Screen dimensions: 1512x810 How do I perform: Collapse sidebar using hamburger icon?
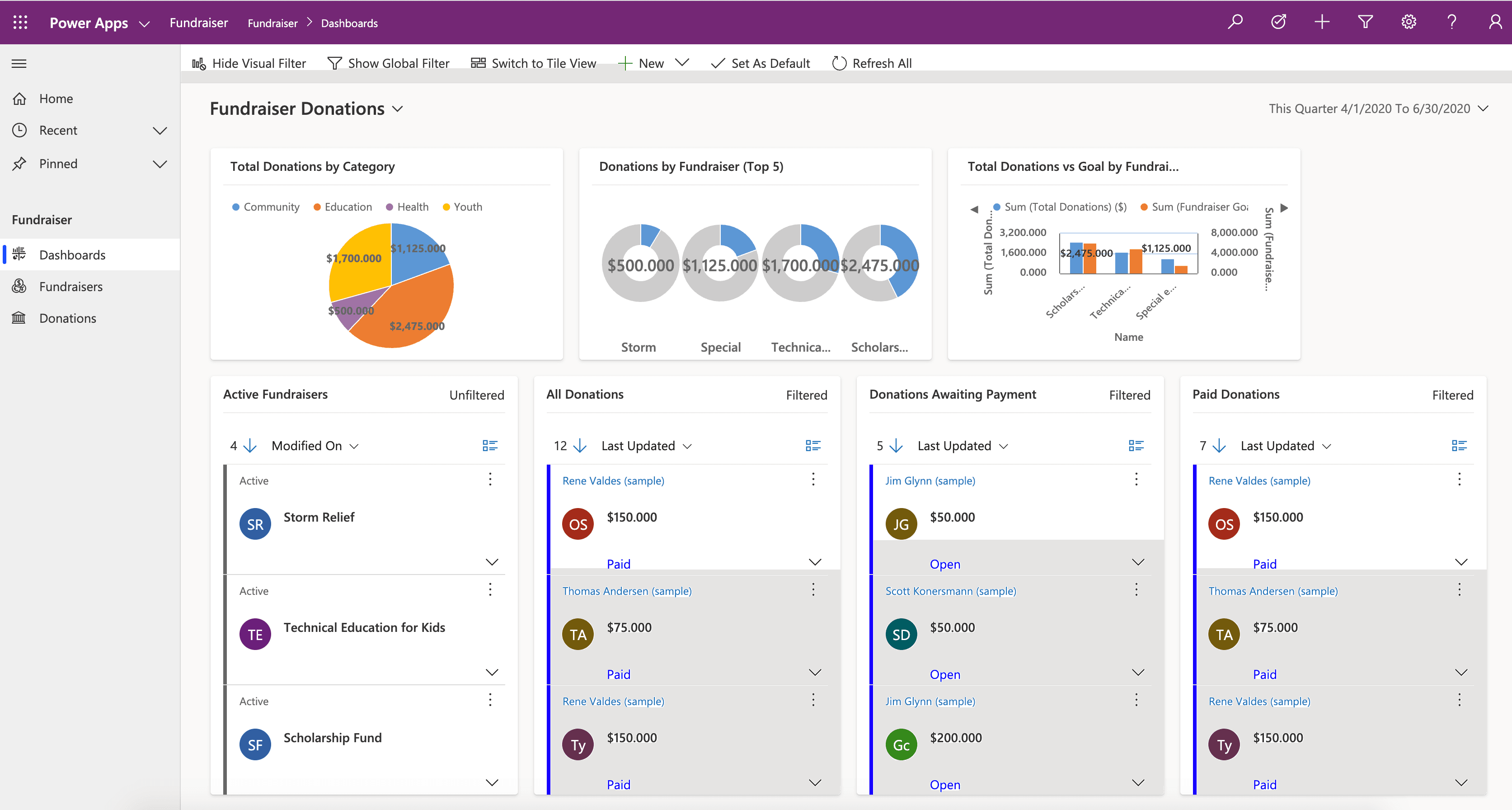point(19,63)
